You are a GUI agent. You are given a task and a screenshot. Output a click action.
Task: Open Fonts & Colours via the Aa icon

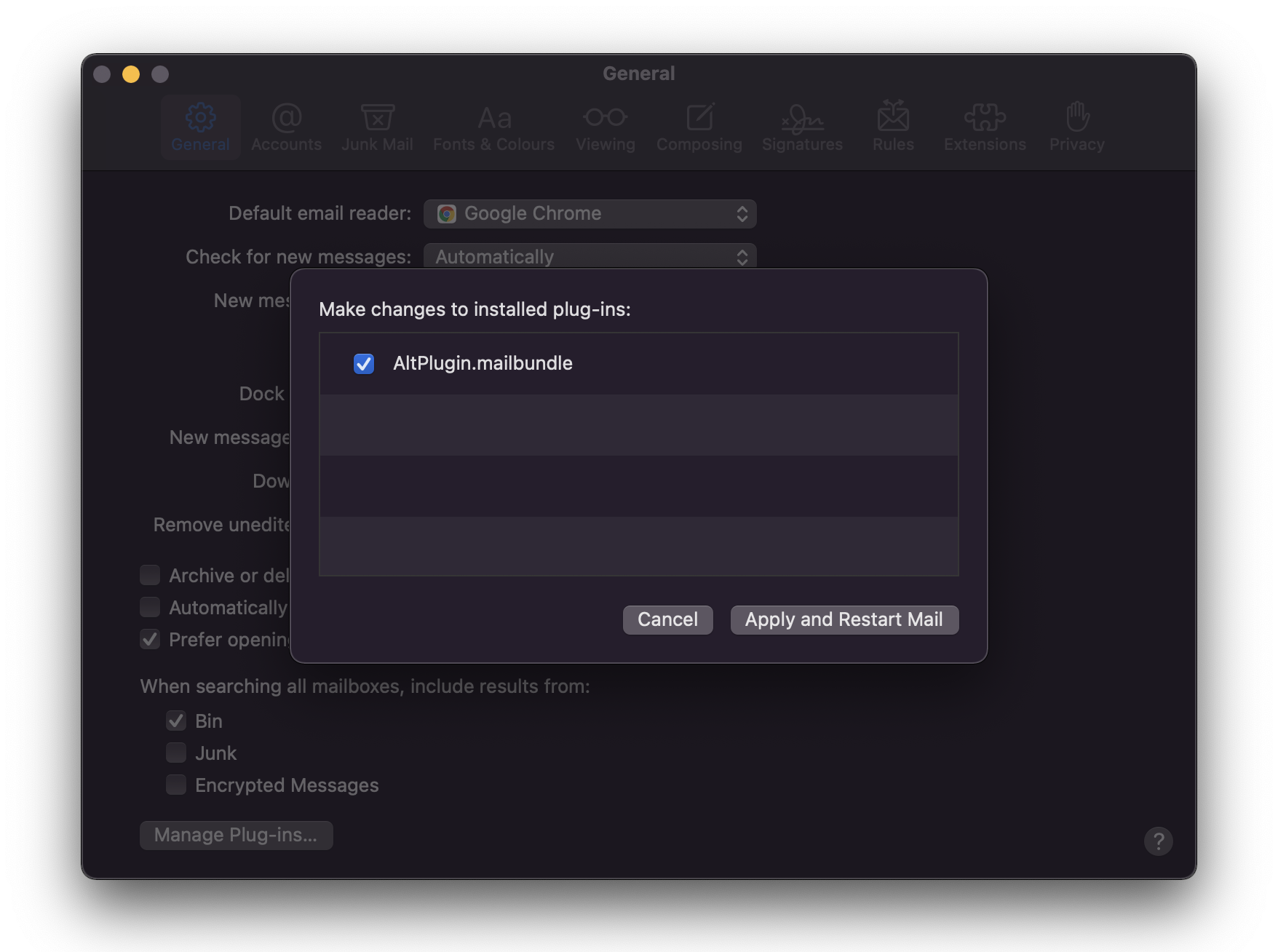point(494,117)
